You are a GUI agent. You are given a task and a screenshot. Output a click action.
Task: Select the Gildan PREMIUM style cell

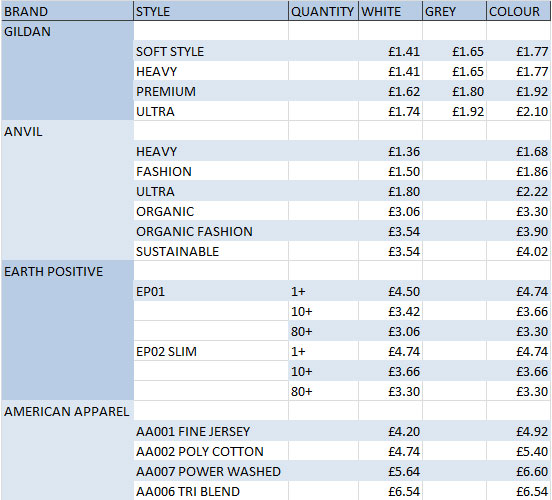(211, 91)
